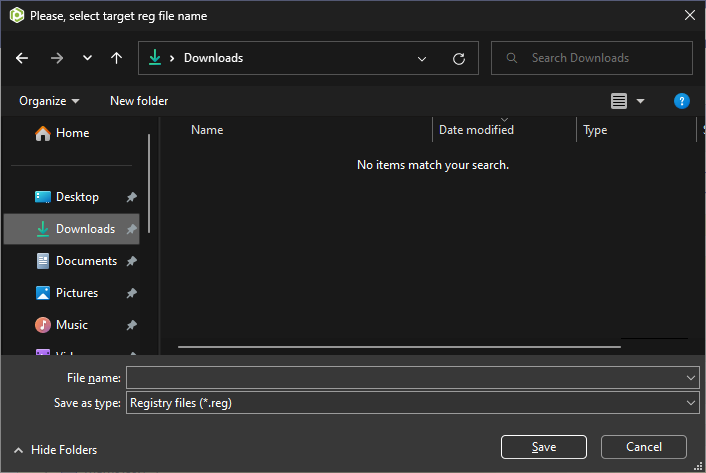Viewport: 706px width, 473px height.
Task: Refresh the Downloads folder
Action: (459, 59)
